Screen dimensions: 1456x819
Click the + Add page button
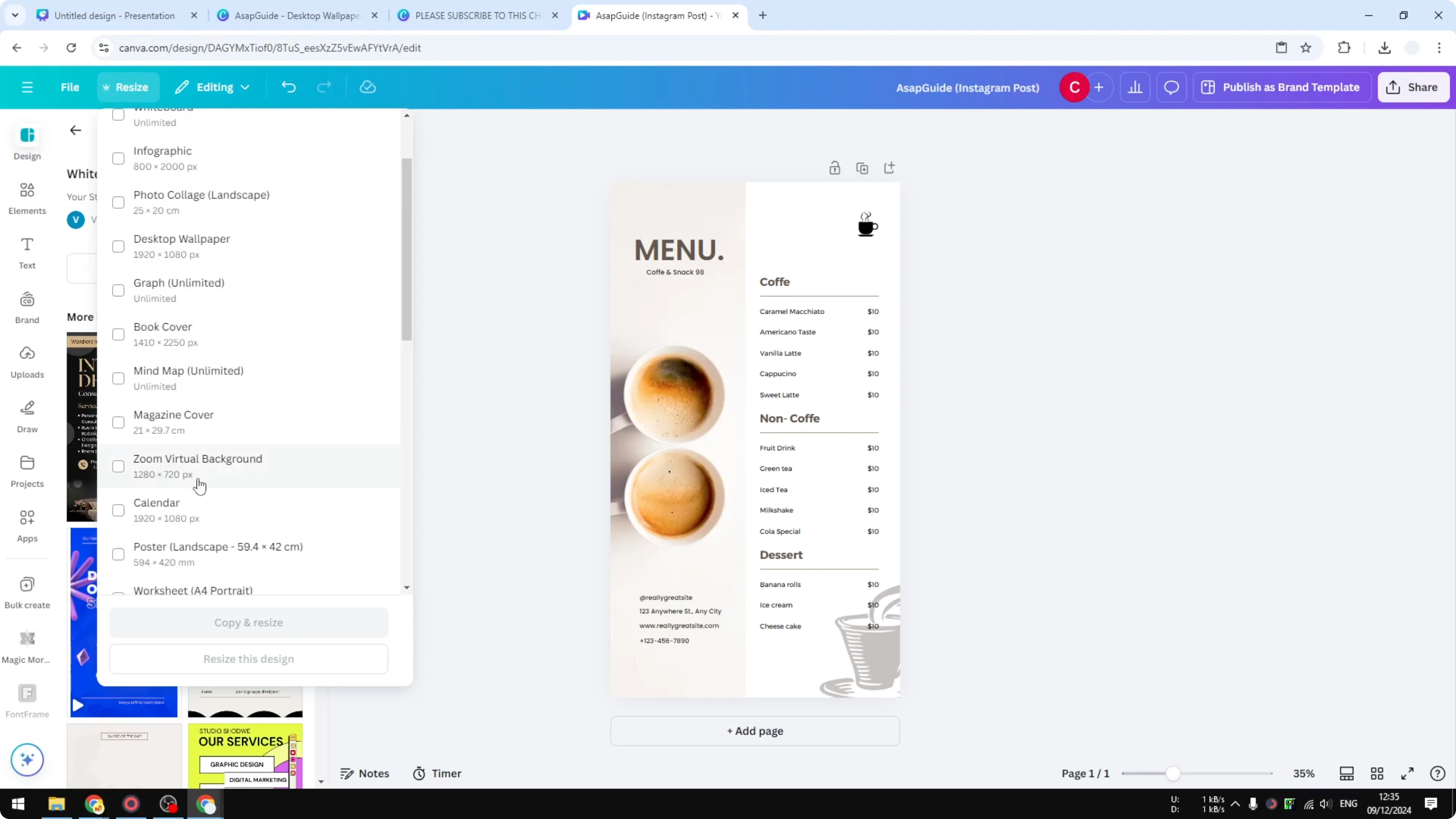click(755, 731)
